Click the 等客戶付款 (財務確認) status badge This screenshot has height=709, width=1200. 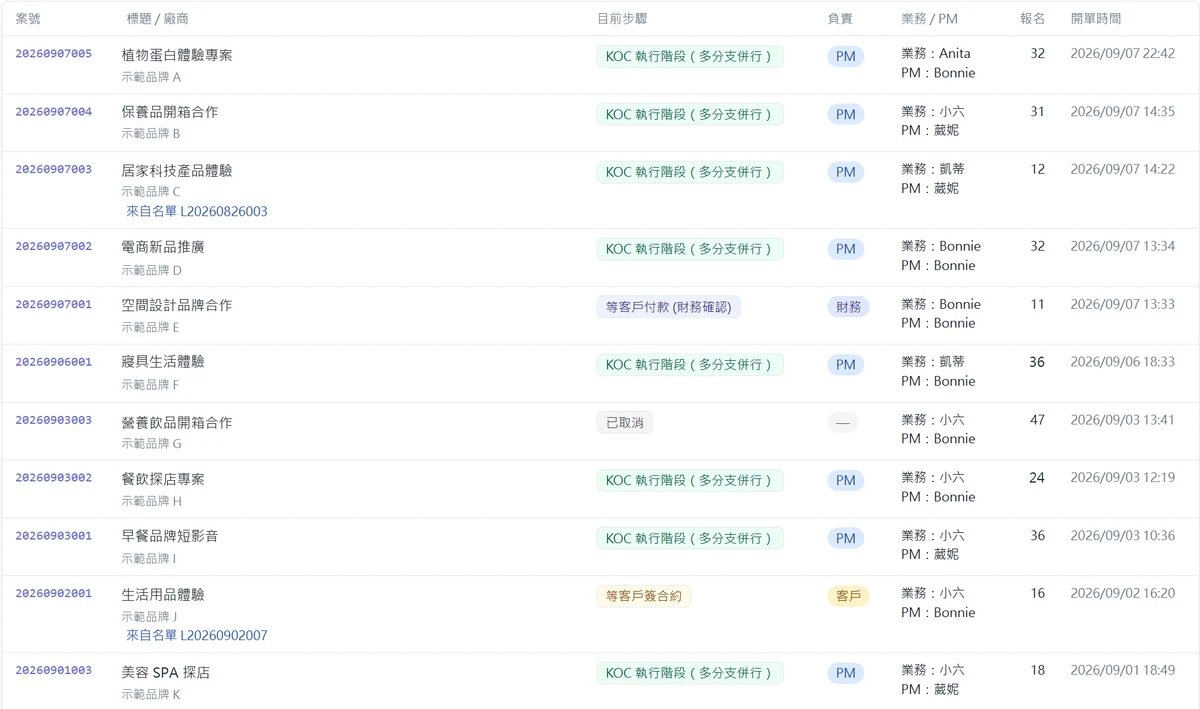click(668, 307)
